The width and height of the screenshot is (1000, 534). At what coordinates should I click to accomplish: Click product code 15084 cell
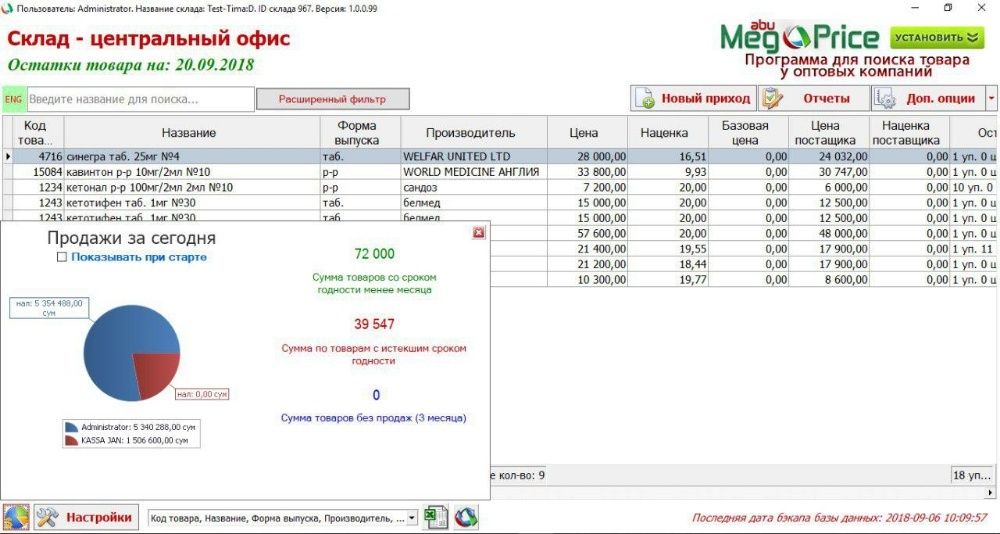click(39, 172)
